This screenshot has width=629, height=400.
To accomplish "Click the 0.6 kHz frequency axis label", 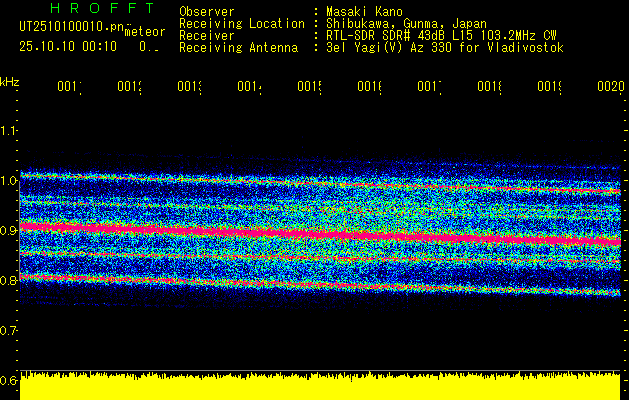I will pyautogui.click(x=8, y=380).
